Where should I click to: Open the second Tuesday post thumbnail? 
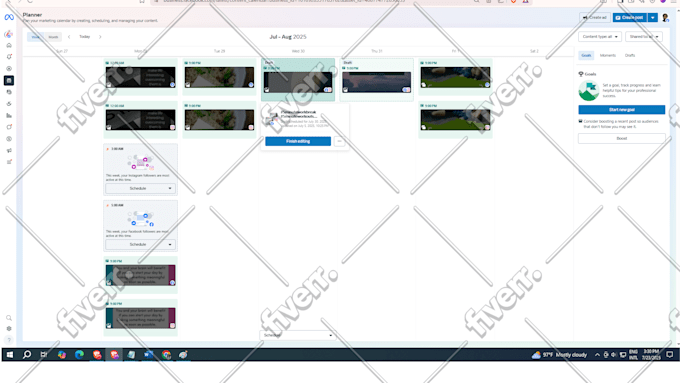pos(219,120)
